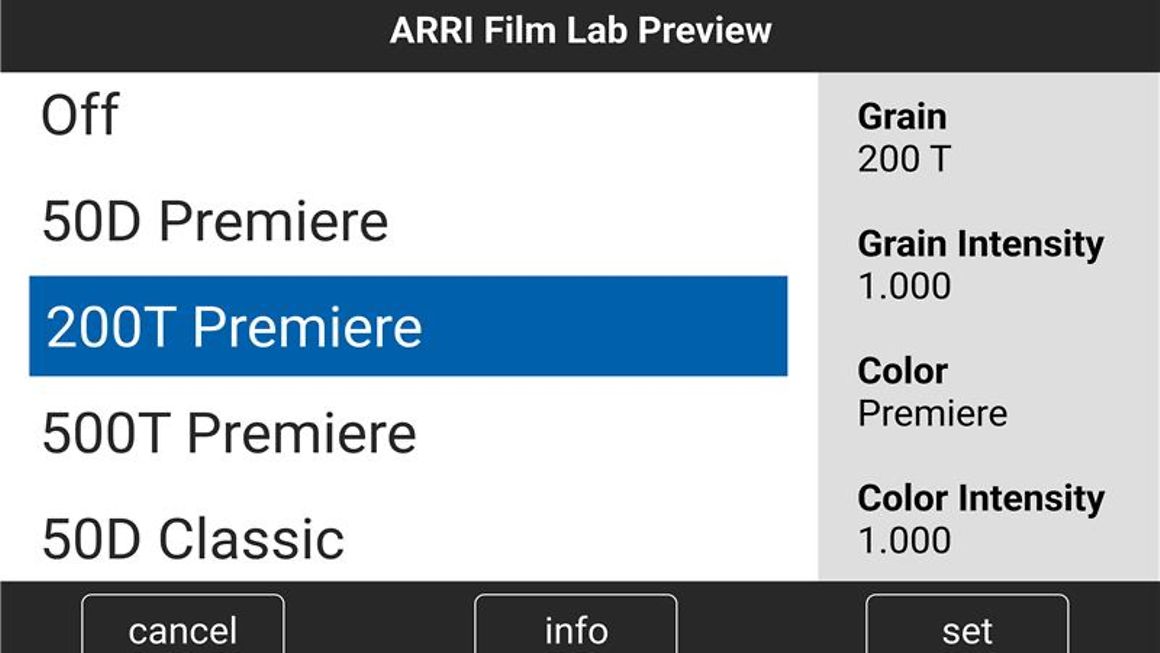This screenshot has width=1160, height=653.
Task: Pick the 500T Premiere film look
Action: tap(229, 433)
